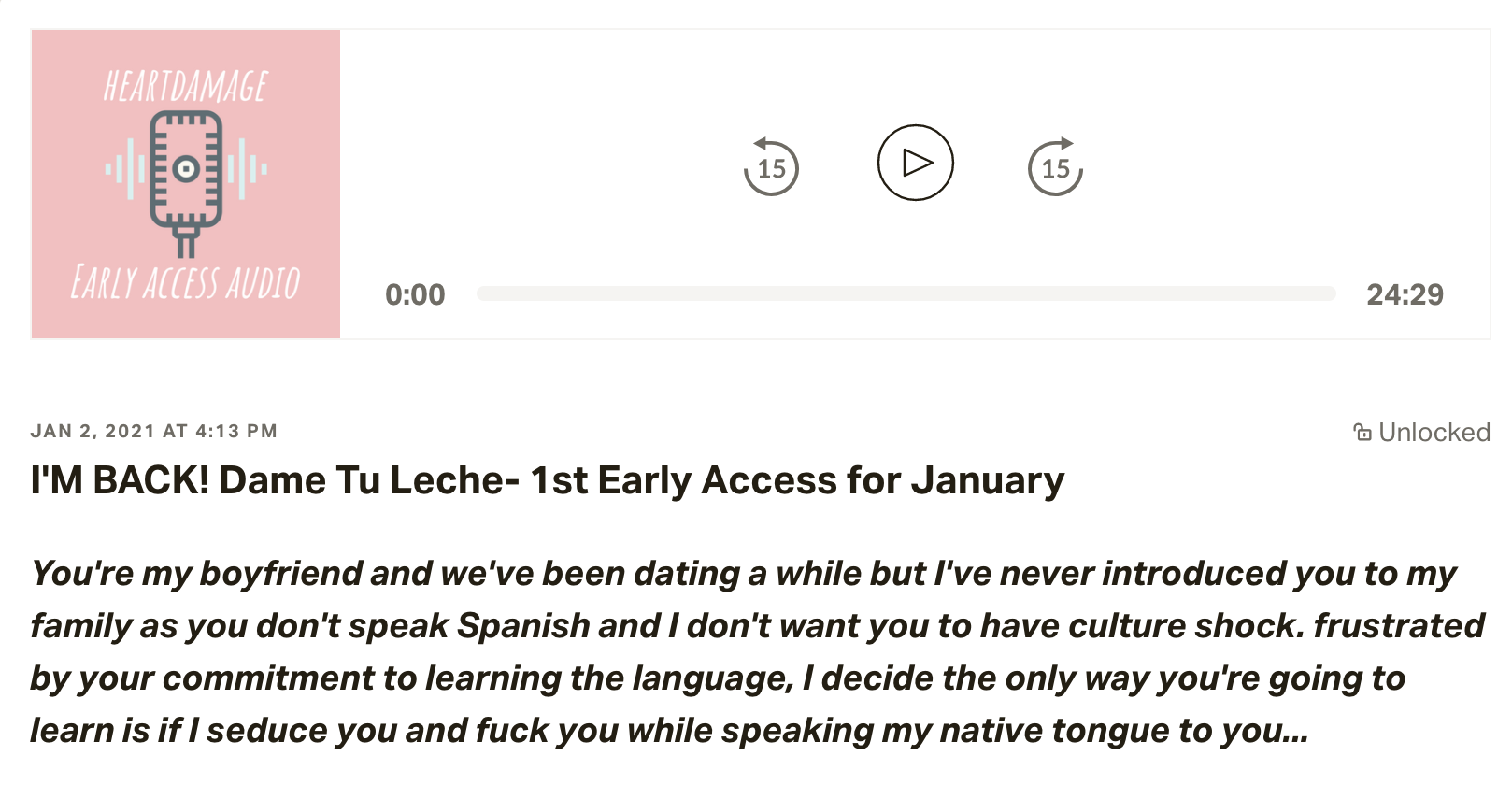The height and width of the screenshot is (785, 1512).
Task: Click the "Unlocked" status label
Action: [x=1434, y=432]
